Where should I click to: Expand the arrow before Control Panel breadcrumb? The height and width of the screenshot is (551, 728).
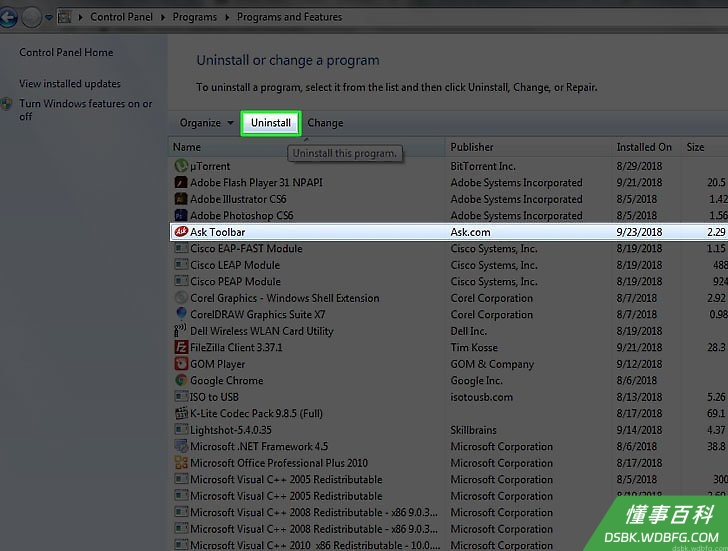(81, 17)
